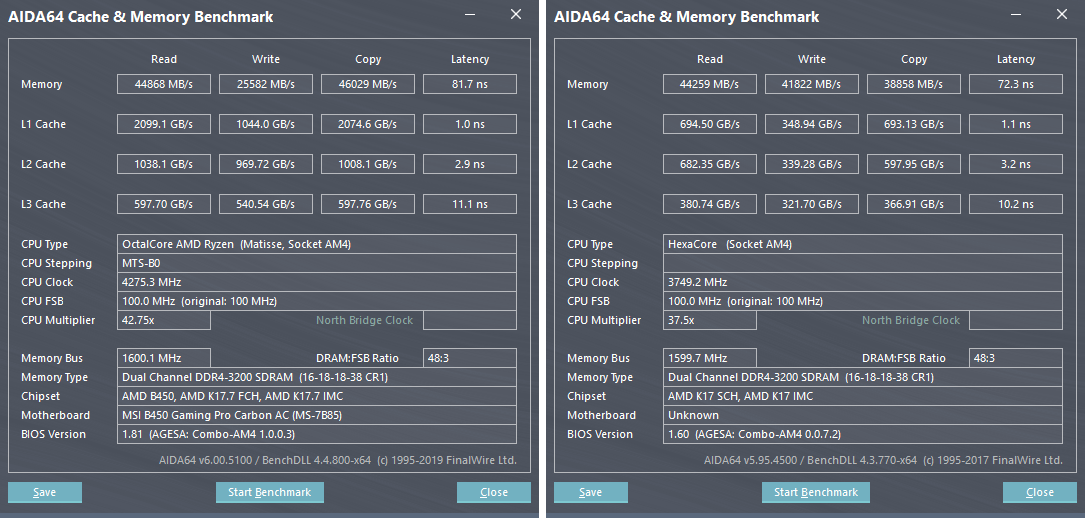Select L2 Cache Read 682.35 GB/s
This screenshot has width=1085, height=518.
(x=710, y=165)
